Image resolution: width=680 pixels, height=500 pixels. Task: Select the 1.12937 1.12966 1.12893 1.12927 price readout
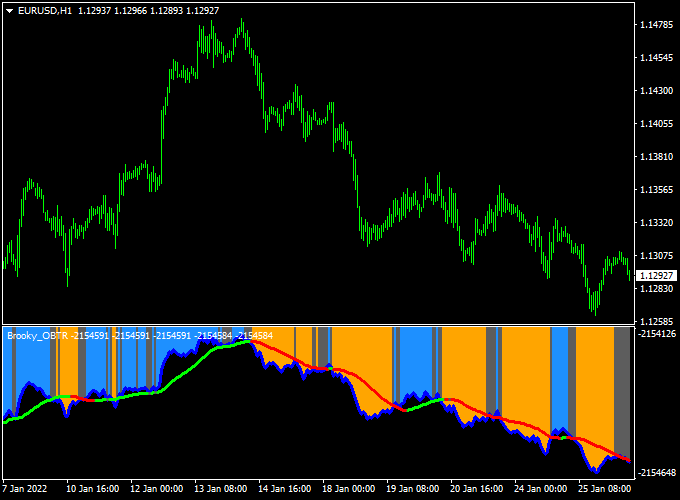pyautogui.click(x=148, y=11)
